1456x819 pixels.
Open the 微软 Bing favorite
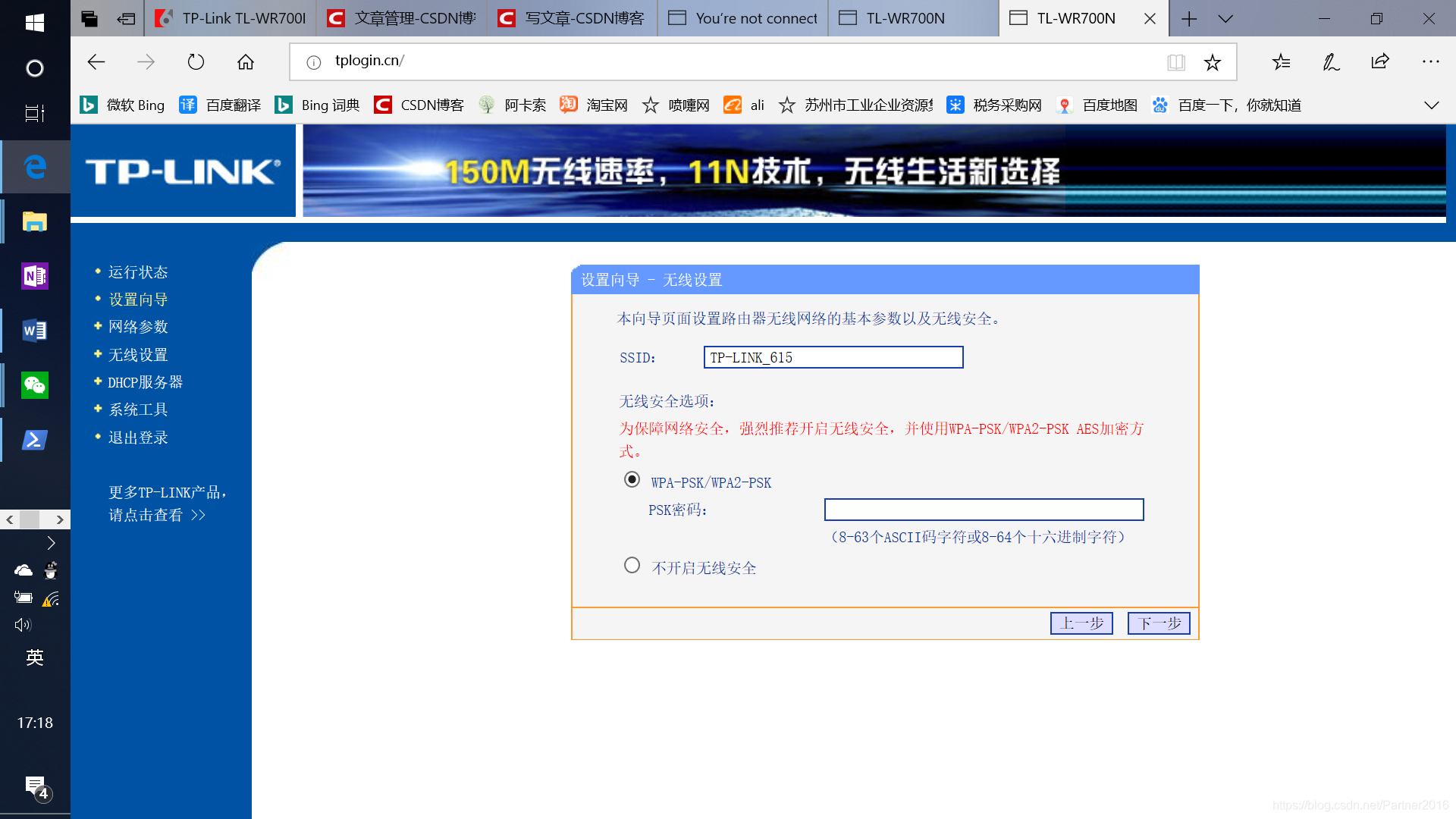[x=135, y=105]
